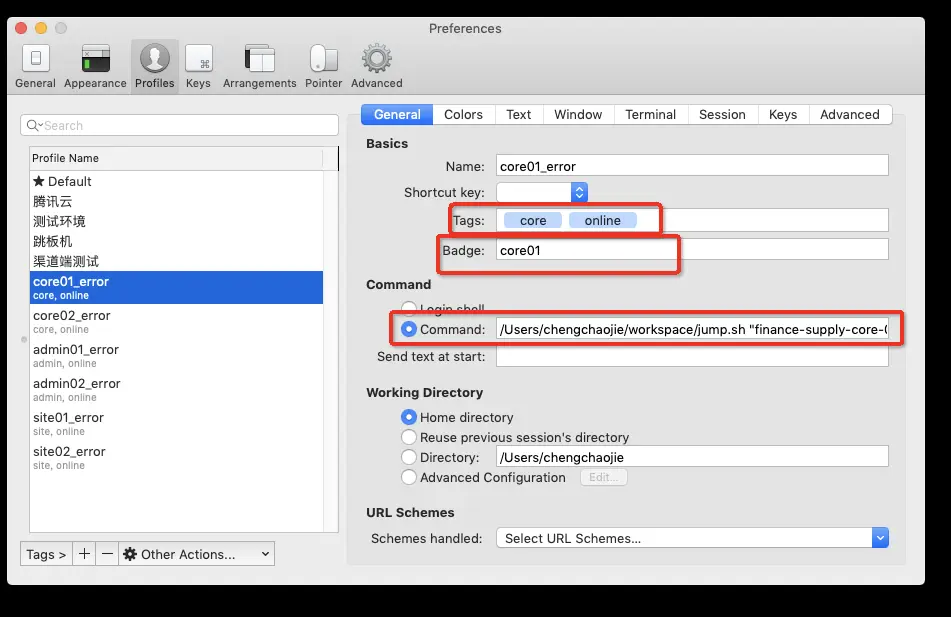Add a new profile with plus button
This screenshot has height=617, width=951.
84,554
